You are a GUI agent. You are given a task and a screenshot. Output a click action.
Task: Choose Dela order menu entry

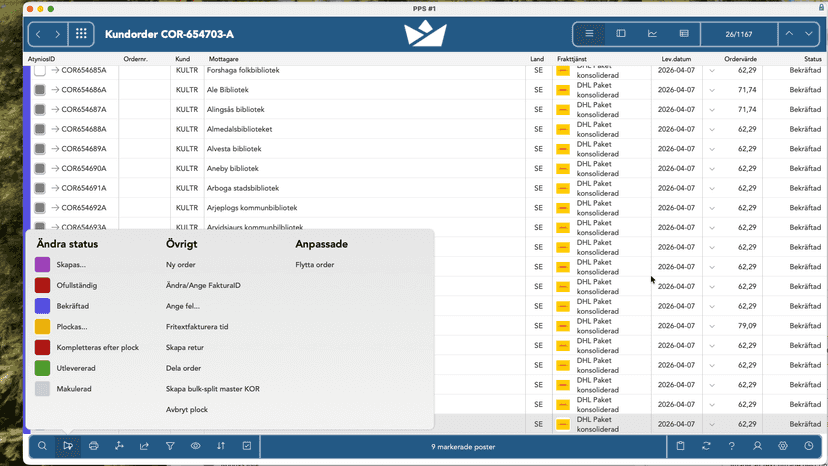pos(183,368)
